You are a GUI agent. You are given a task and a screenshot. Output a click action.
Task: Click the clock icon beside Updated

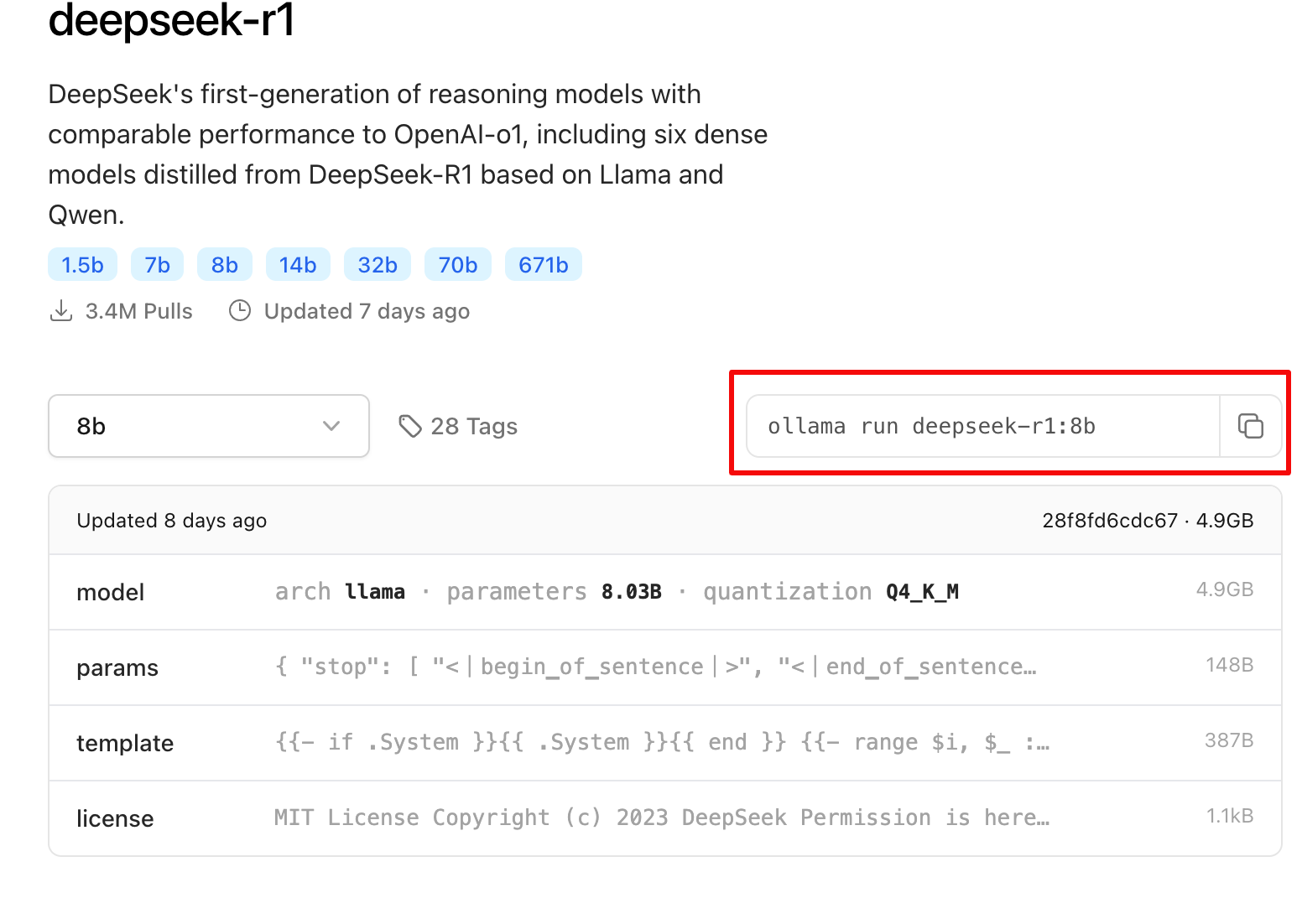click(240, 311)
